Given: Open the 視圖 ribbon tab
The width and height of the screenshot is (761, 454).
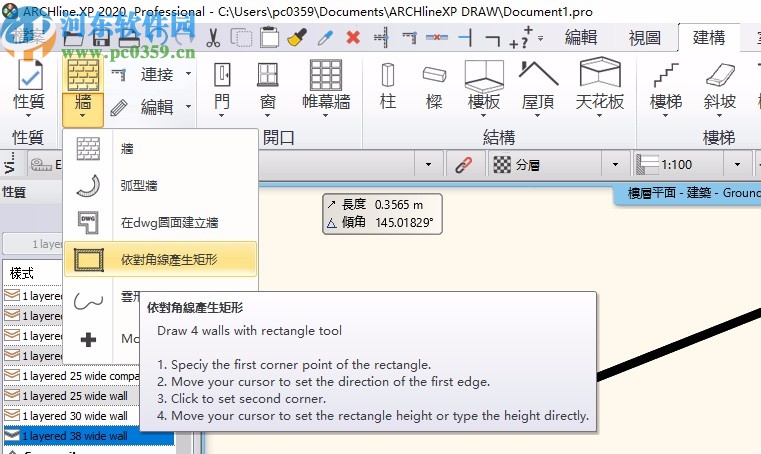Looking at the screenshot, I should click(x=645, y=37).
